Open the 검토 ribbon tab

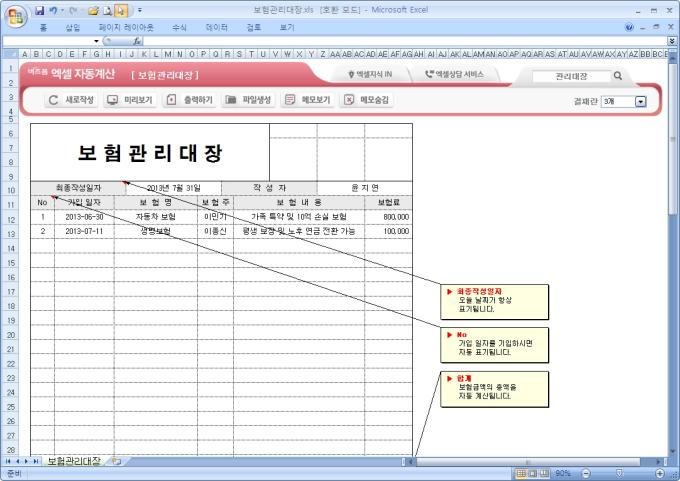pyautogui.click(x=254, y=27)
